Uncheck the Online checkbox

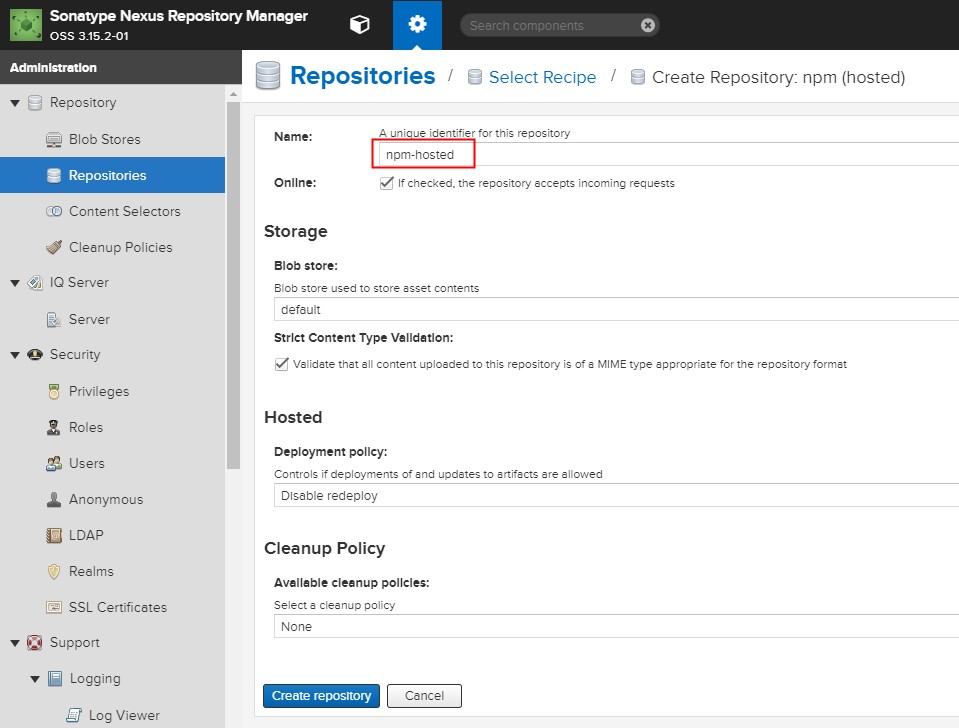click(x=386, y=184)
